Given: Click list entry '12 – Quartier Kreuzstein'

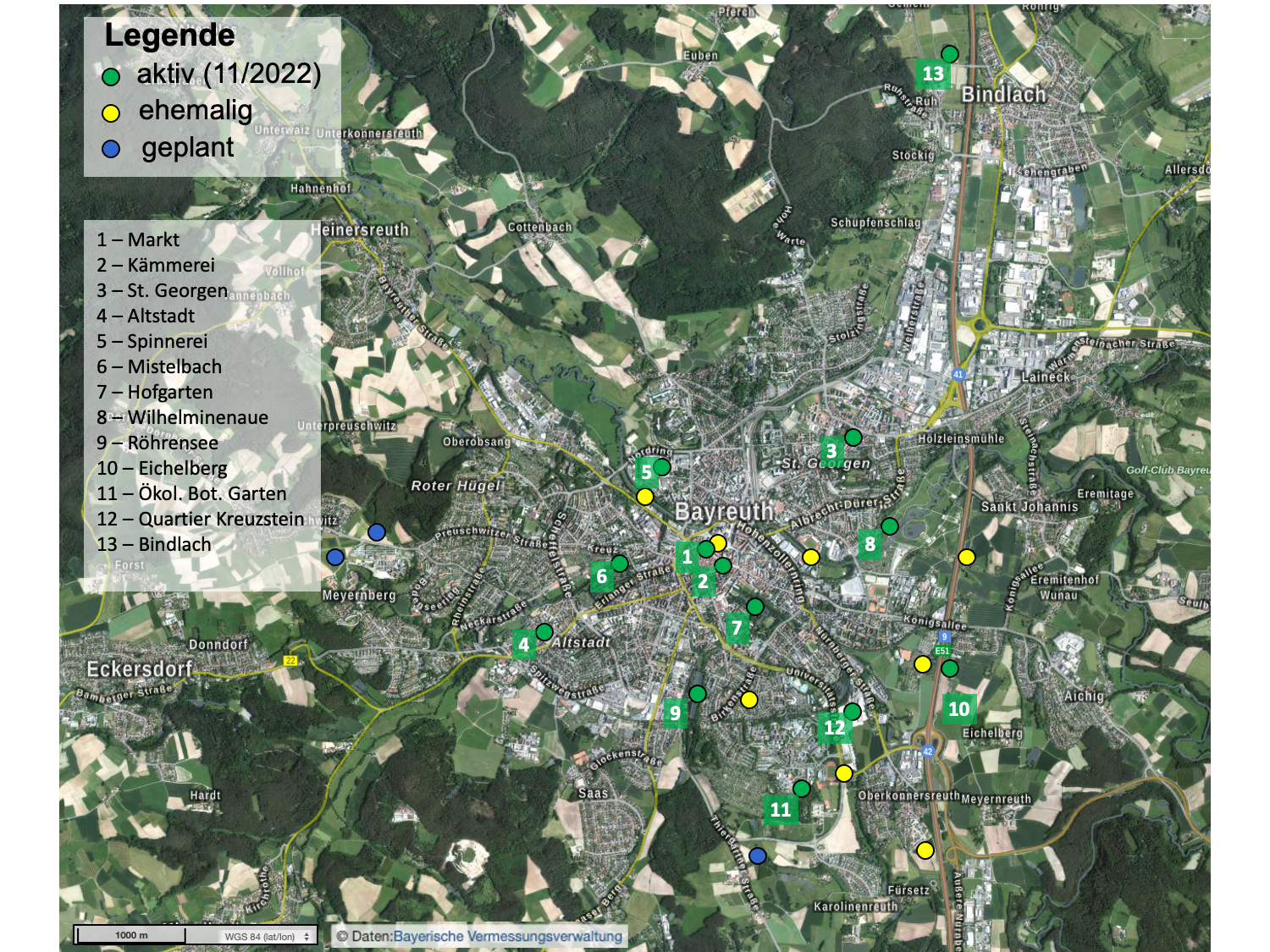Looking at the screenshot, I should (201, 519).
